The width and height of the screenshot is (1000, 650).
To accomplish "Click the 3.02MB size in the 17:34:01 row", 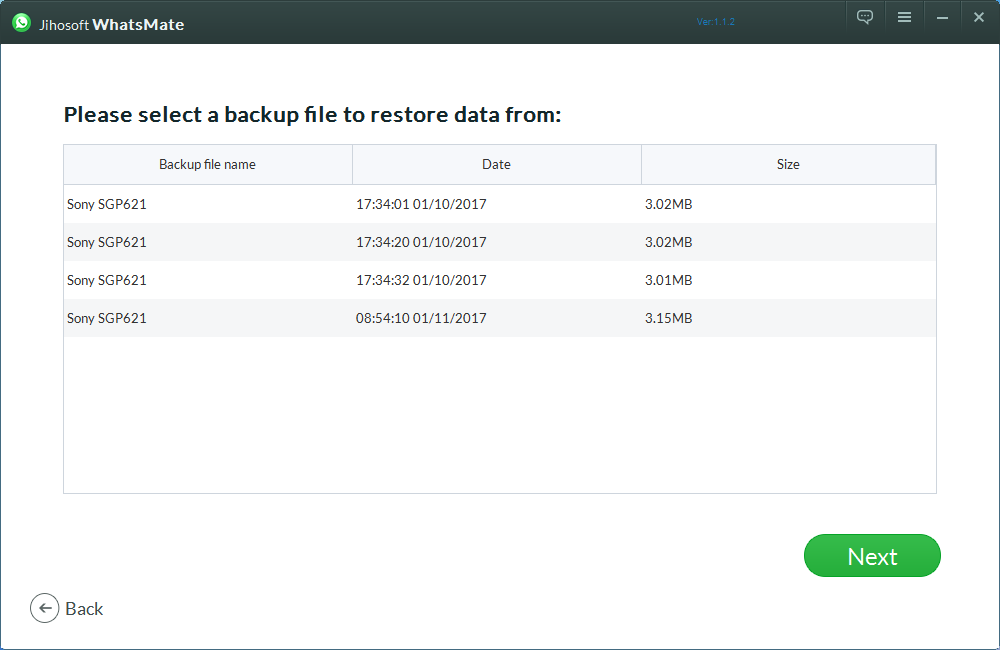I will (668, 204).
